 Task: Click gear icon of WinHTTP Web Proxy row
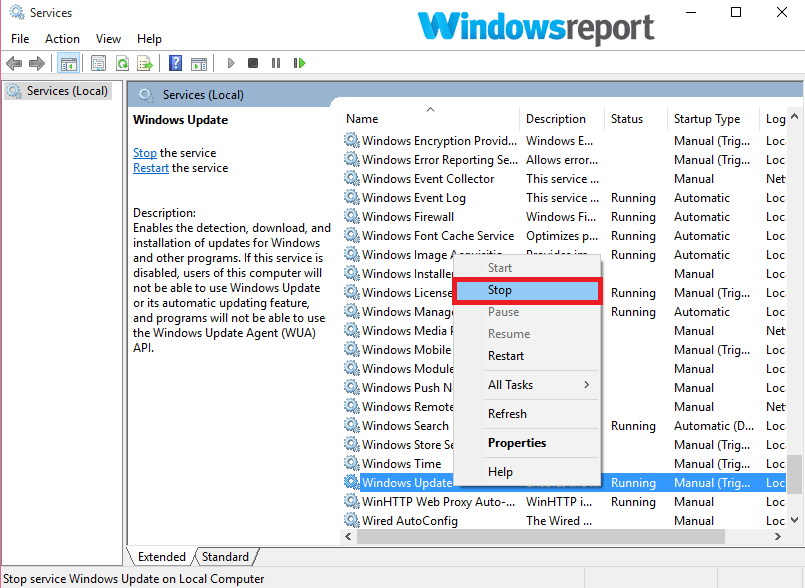coord(352,501)
